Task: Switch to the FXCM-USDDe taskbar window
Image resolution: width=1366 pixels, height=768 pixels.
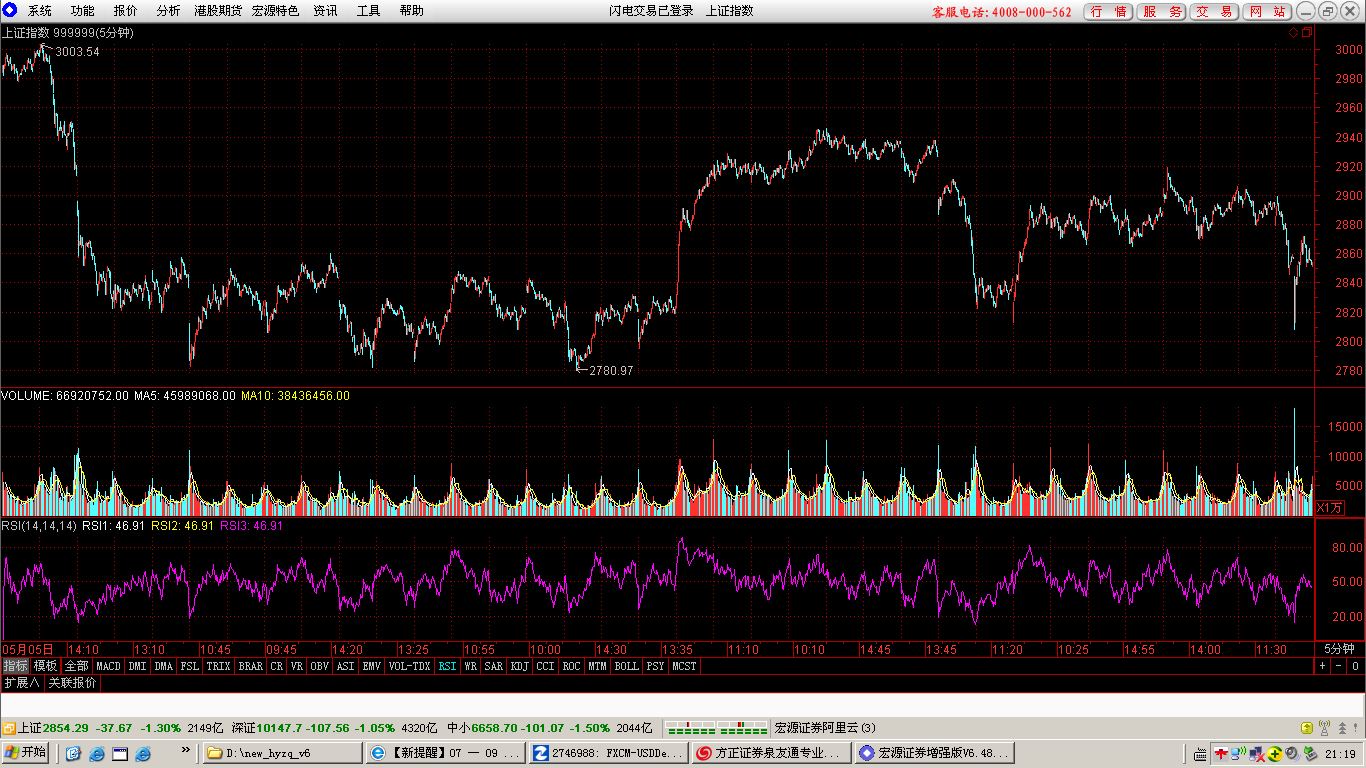Action: (609, 753)
